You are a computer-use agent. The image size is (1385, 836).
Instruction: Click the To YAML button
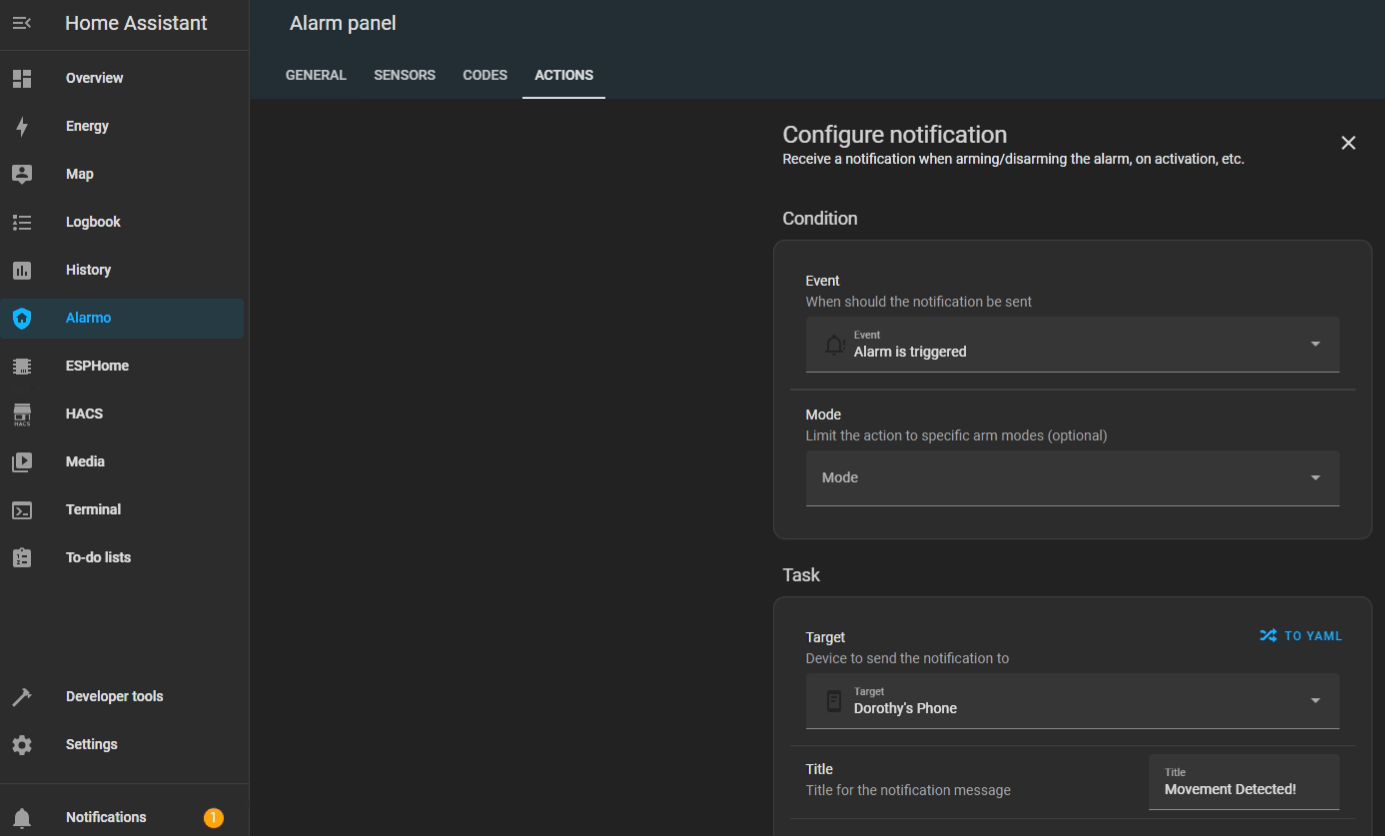click(1301, 636)
